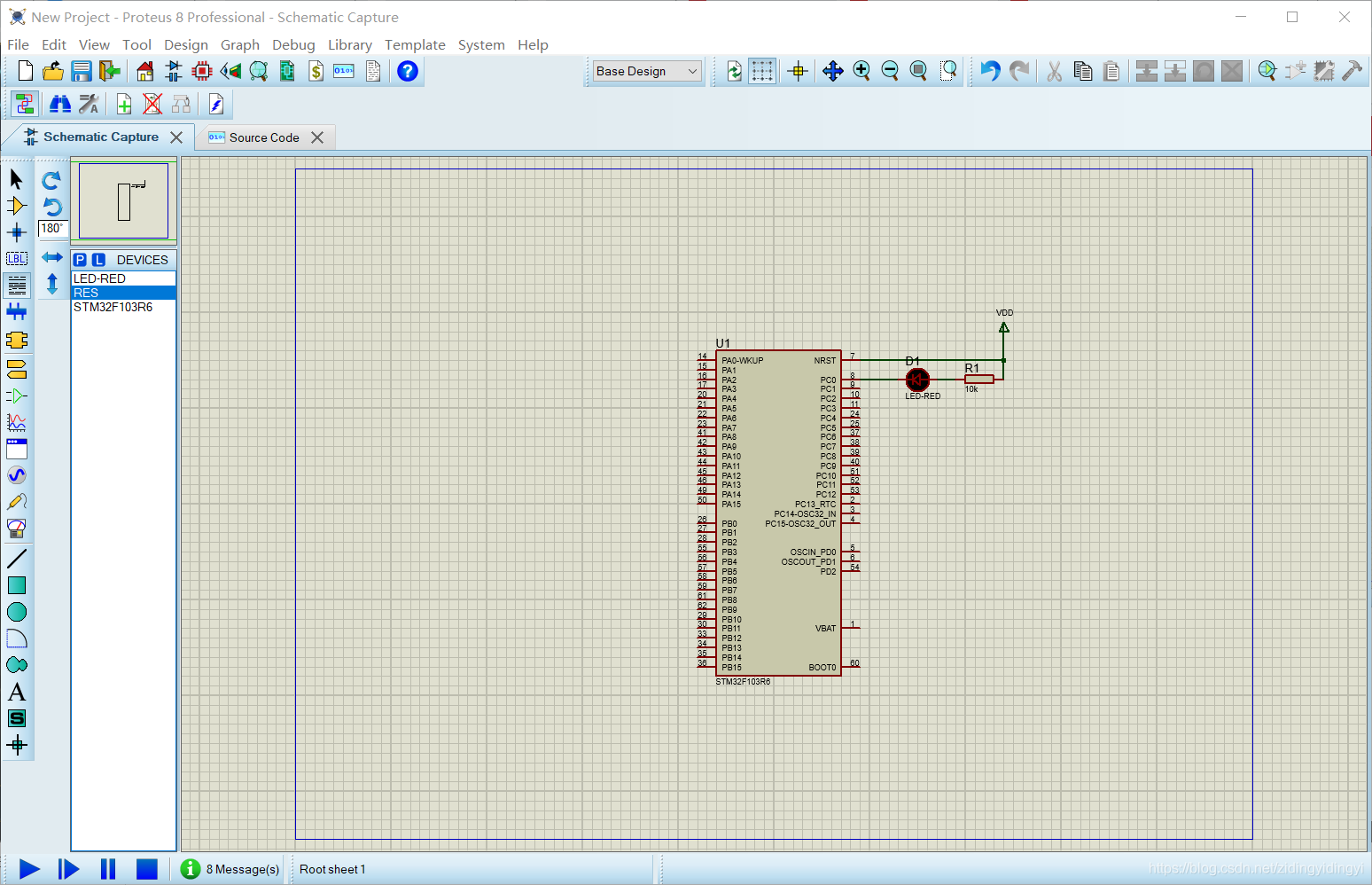Screen dimensions: 1372x885
Task: Open the Help question mark icon
Action: point(408,71)
